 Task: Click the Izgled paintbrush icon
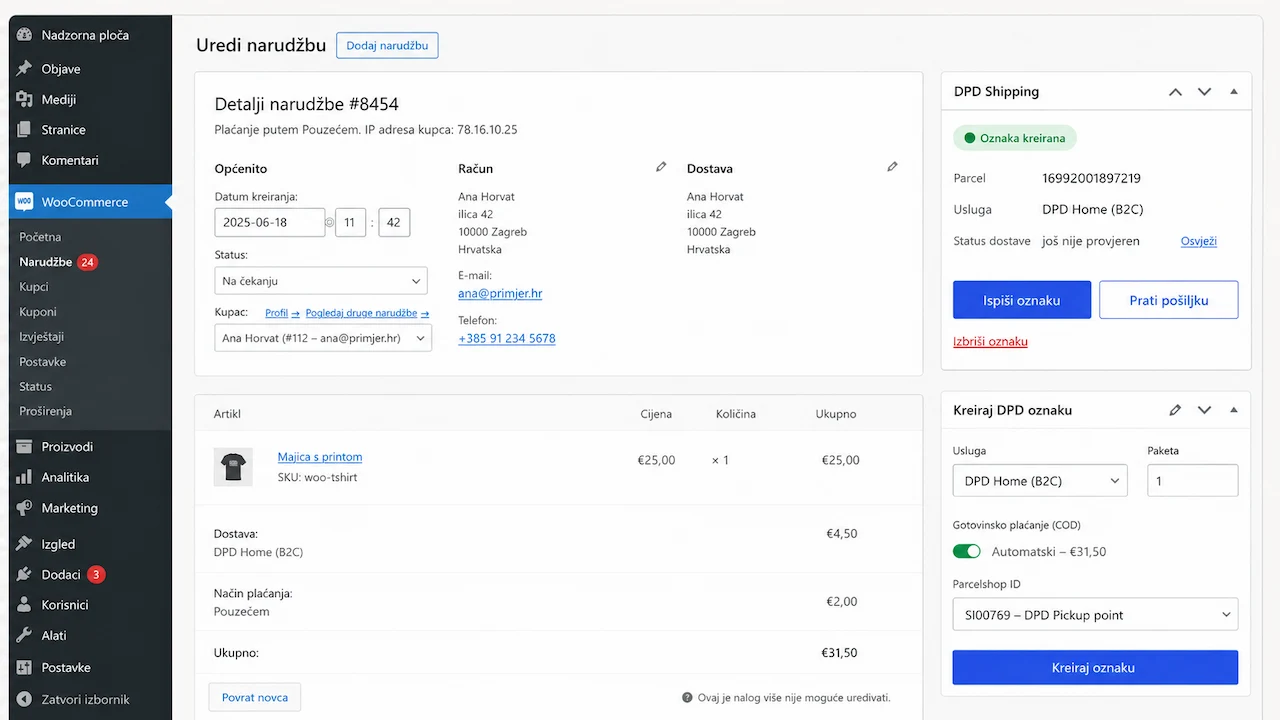click(25, 544)
